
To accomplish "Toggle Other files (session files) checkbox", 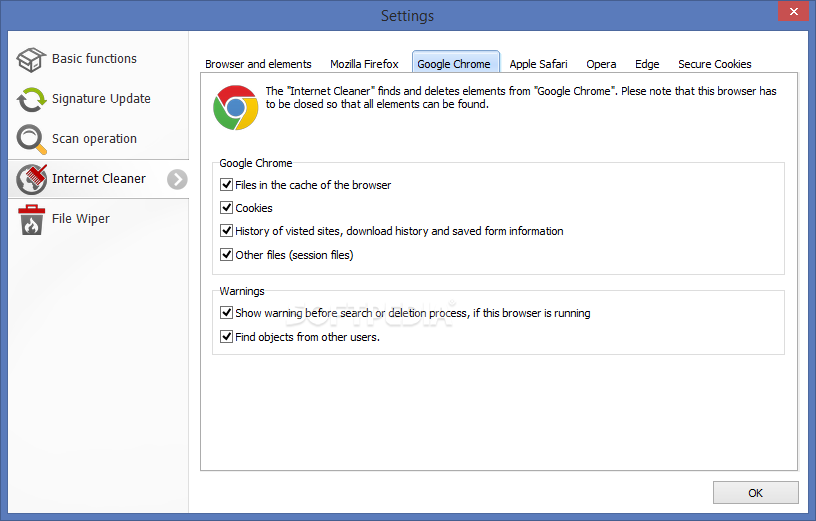I will point(226,254).
